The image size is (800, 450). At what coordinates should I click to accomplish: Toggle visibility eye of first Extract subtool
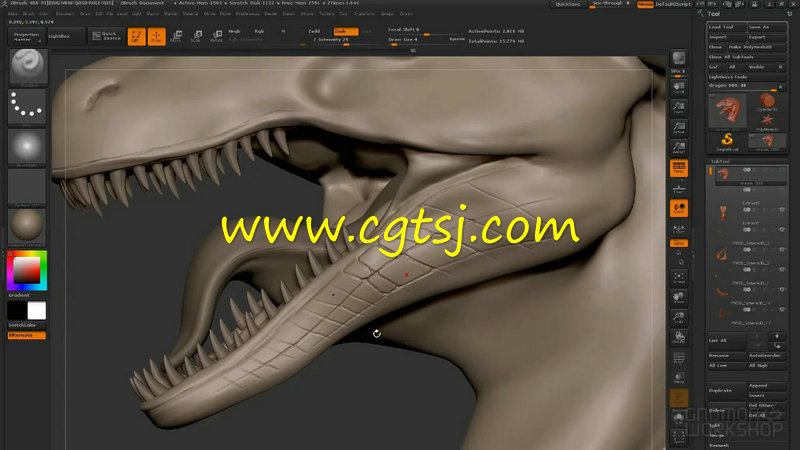point(782,210)
